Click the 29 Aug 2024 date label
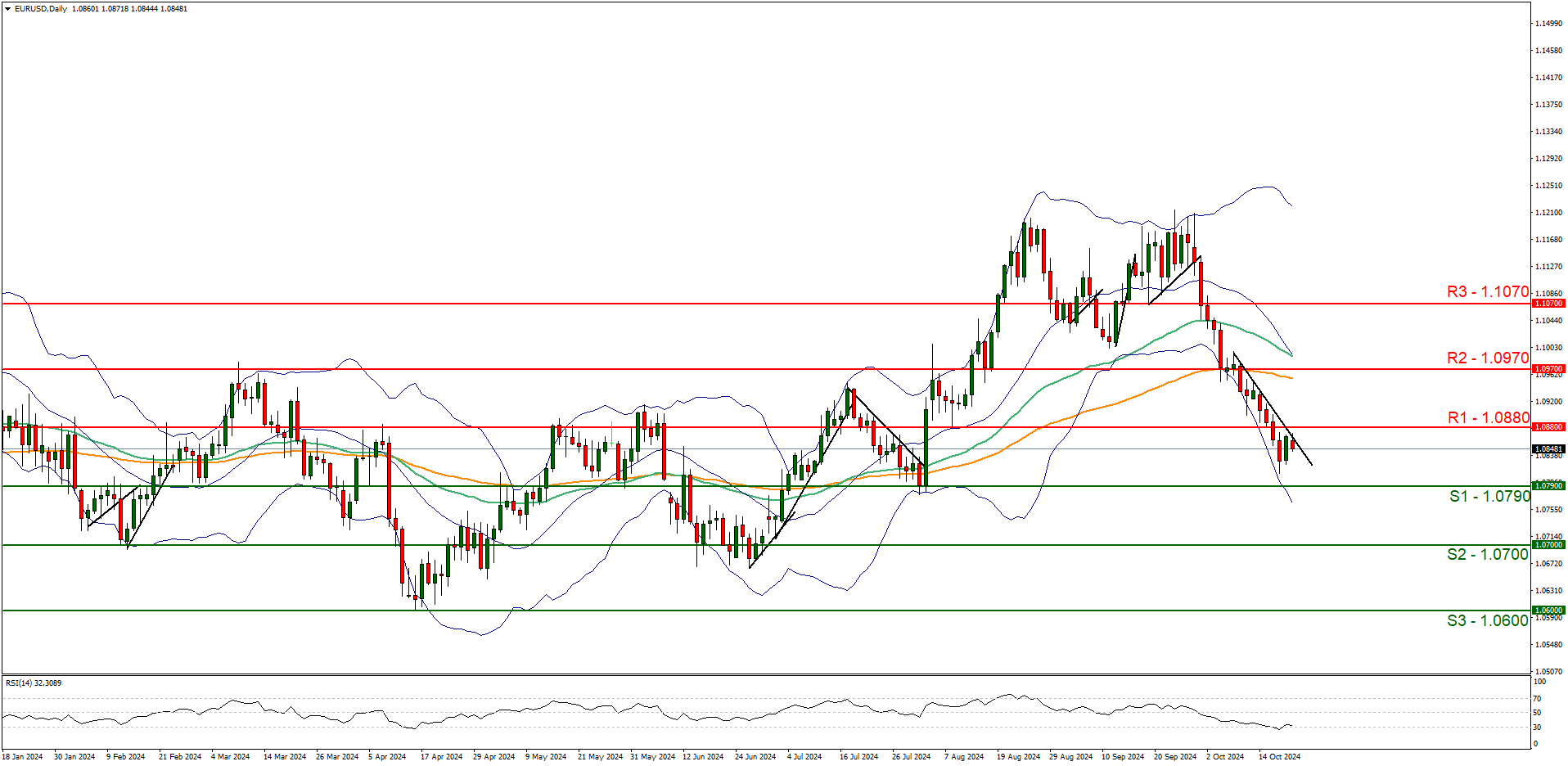Viewport: 1568px width, 766px height. [x=1070, y=757]
